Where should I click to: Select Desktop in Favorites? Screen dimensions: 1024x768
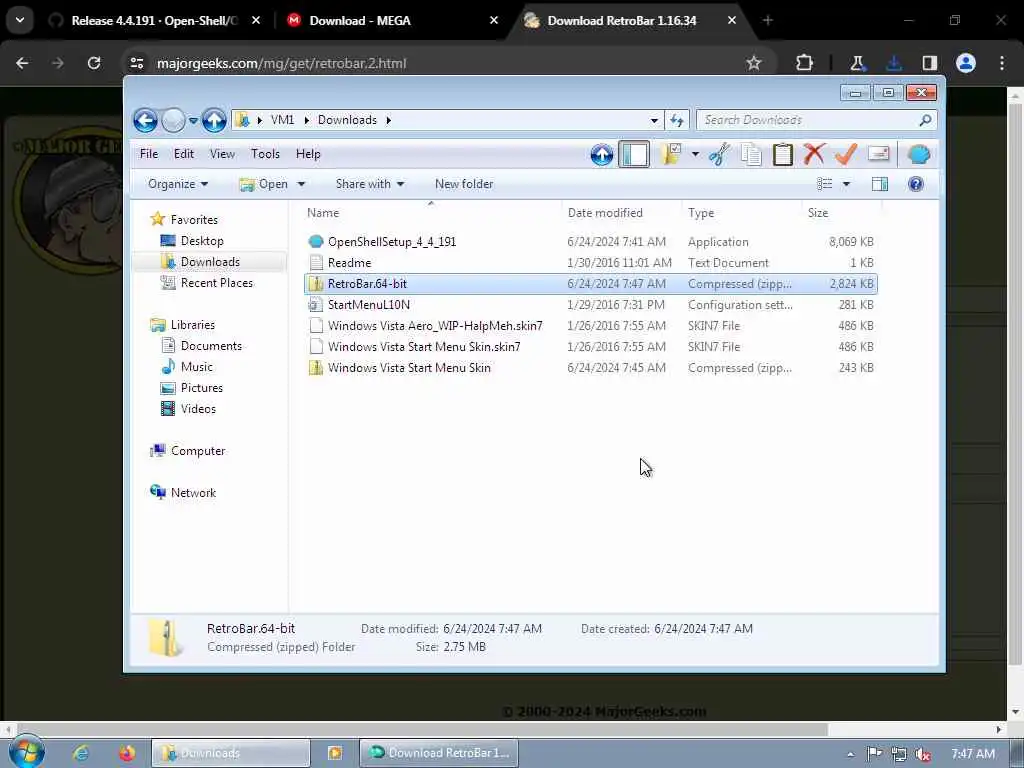[202, 241]
